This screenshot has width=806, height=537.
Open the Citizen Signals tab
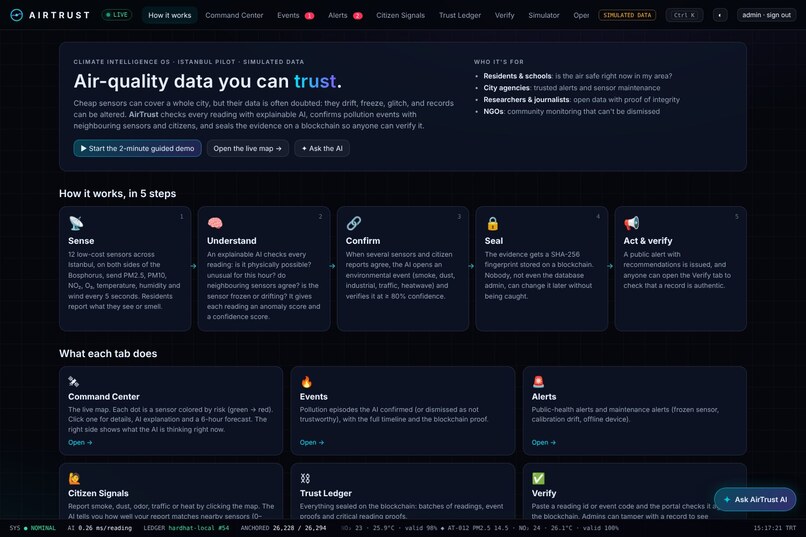[x=400, y=15]
